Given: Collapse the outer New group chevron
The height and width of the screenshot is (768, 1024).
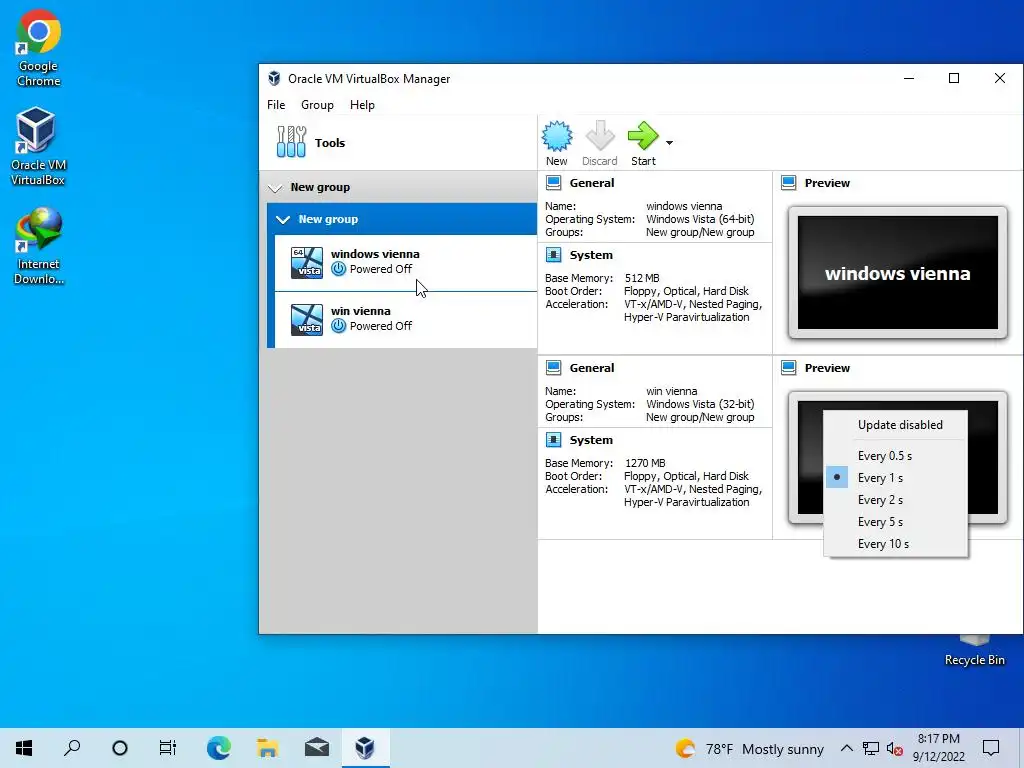Looking at the screenshot, I should point(275,188).
